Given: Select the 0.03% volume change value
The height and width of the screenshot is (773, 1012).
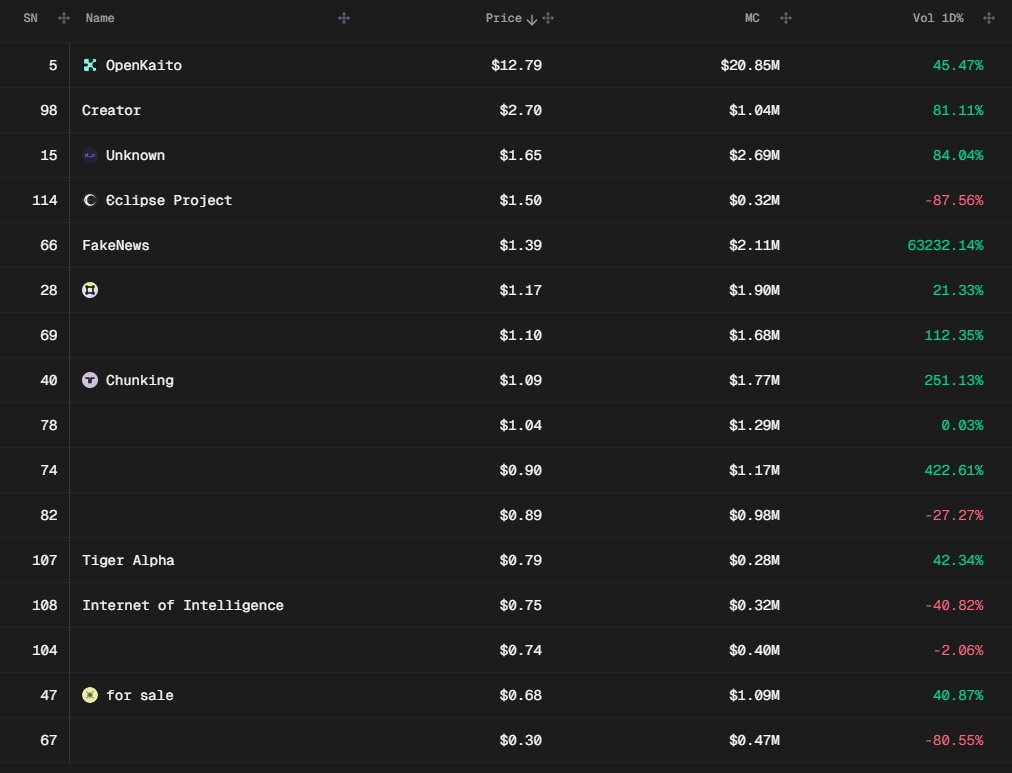Looking at the screenshot, I should [962, 425].
